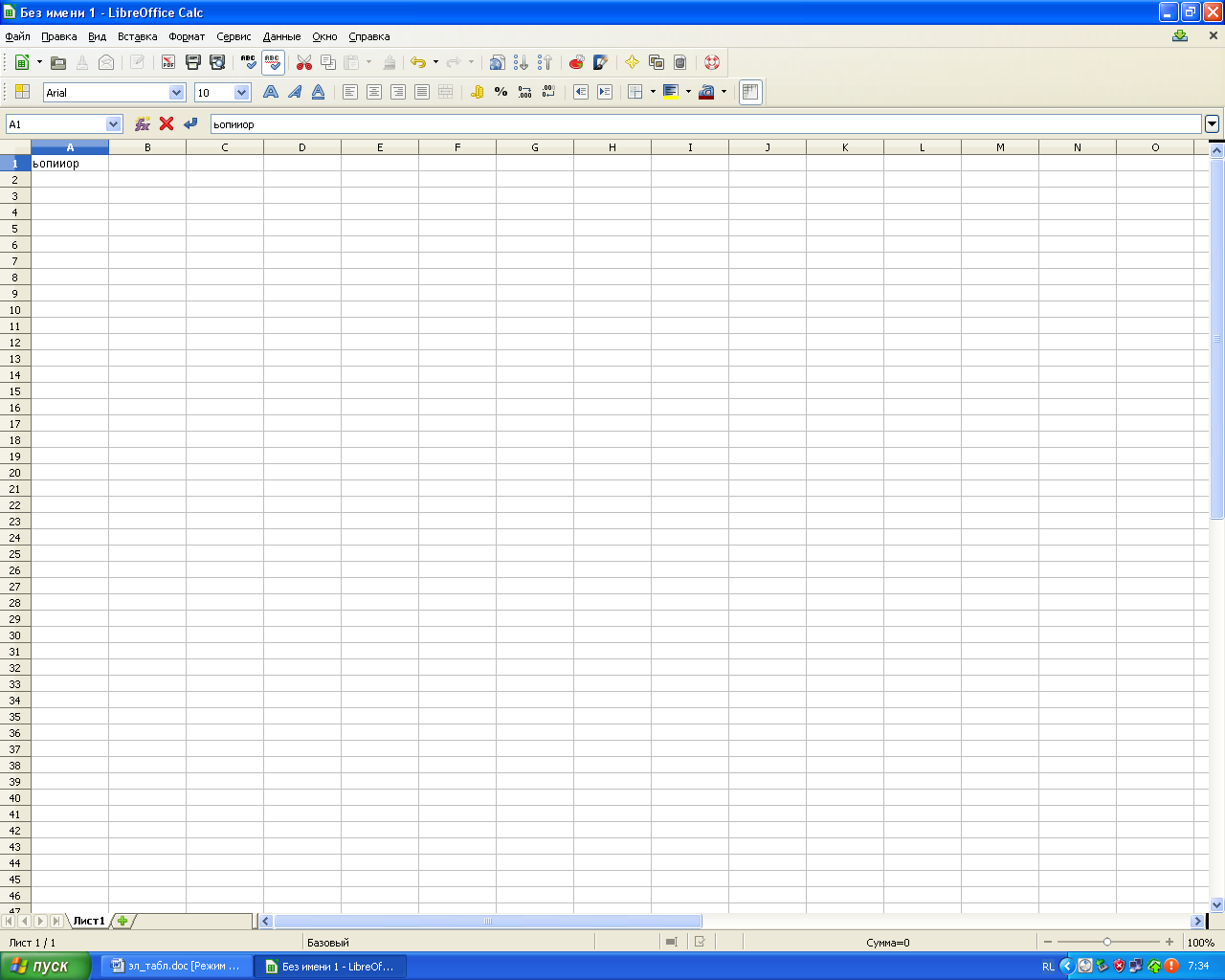Open the Формат menu
1225x980 pixels.
click(187, 36)
